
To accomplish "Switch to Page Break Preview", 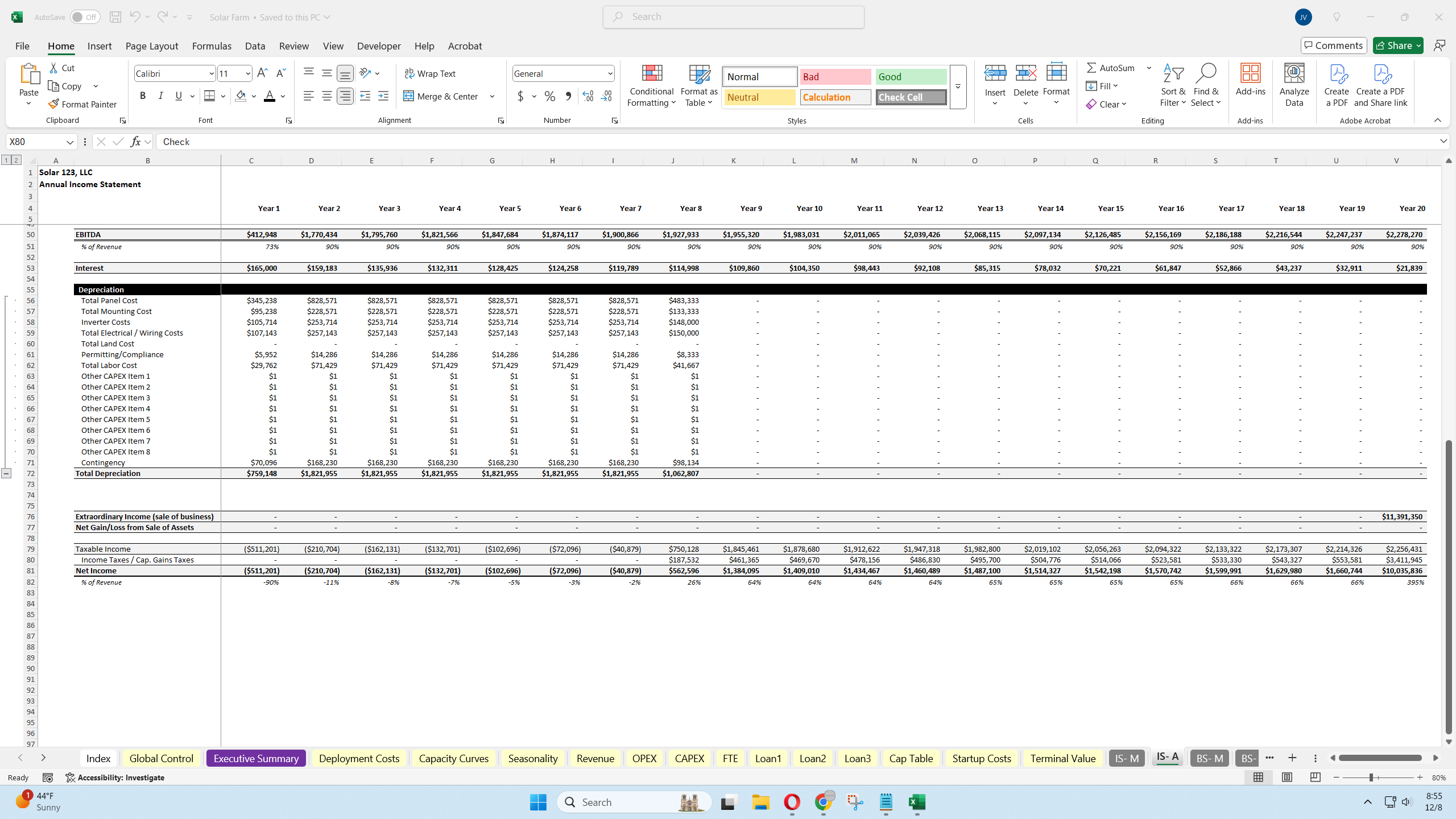I will click(1315, 777).
